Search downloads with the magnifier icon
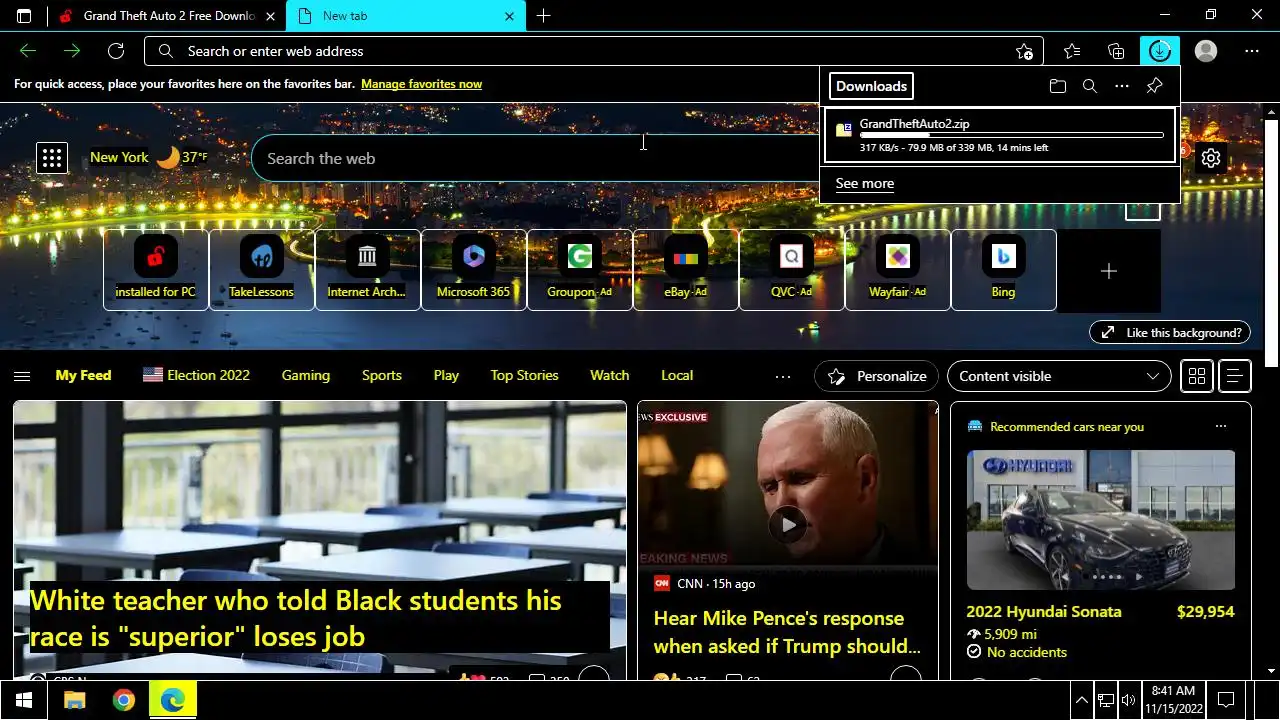Image resolution: width=1280 pixels, height=720 pixels. [x=1090, y=86]
